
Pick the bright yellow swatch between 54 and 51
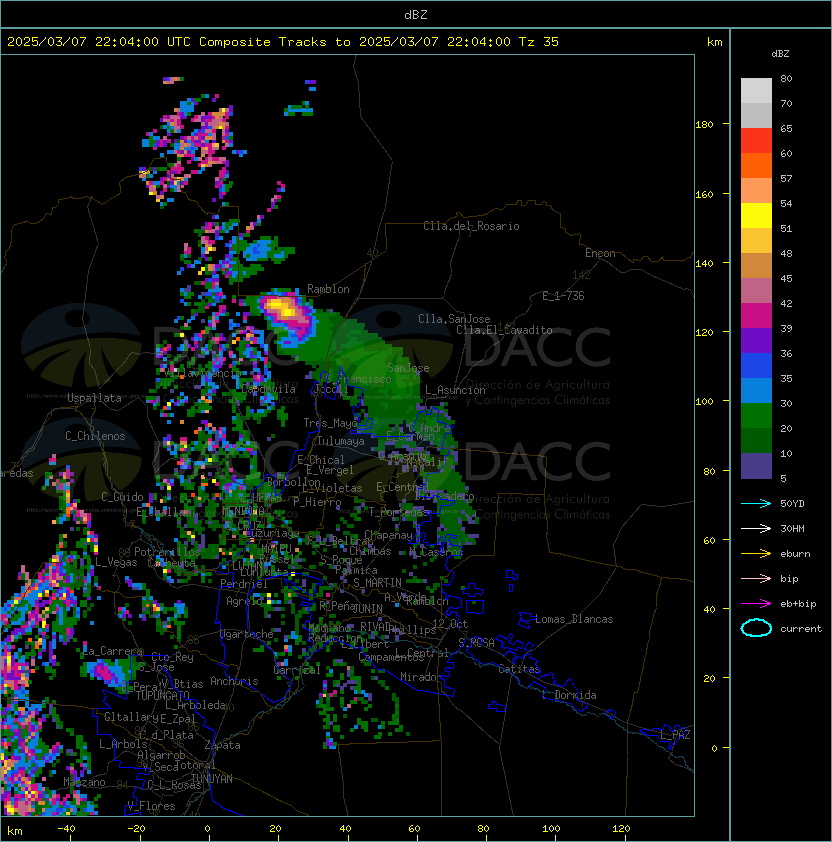coord(756,216)
